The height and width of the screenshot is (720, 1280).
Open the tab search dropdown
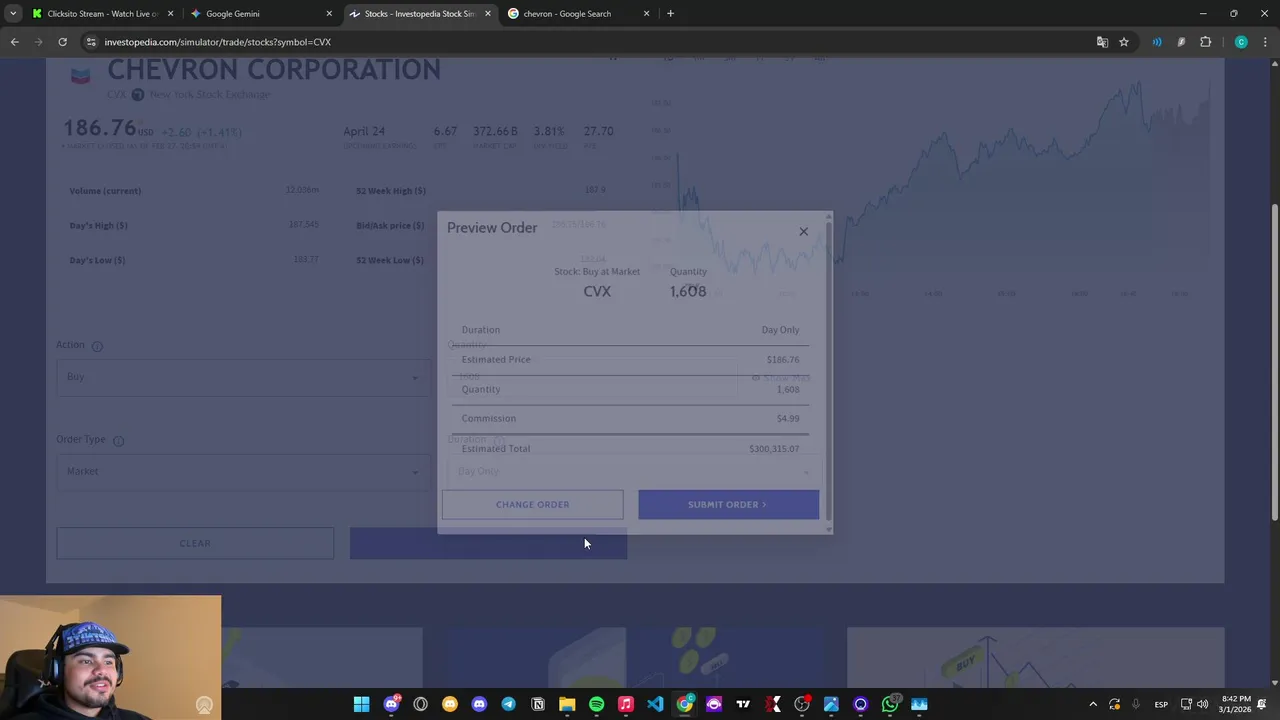coord(12,14)
